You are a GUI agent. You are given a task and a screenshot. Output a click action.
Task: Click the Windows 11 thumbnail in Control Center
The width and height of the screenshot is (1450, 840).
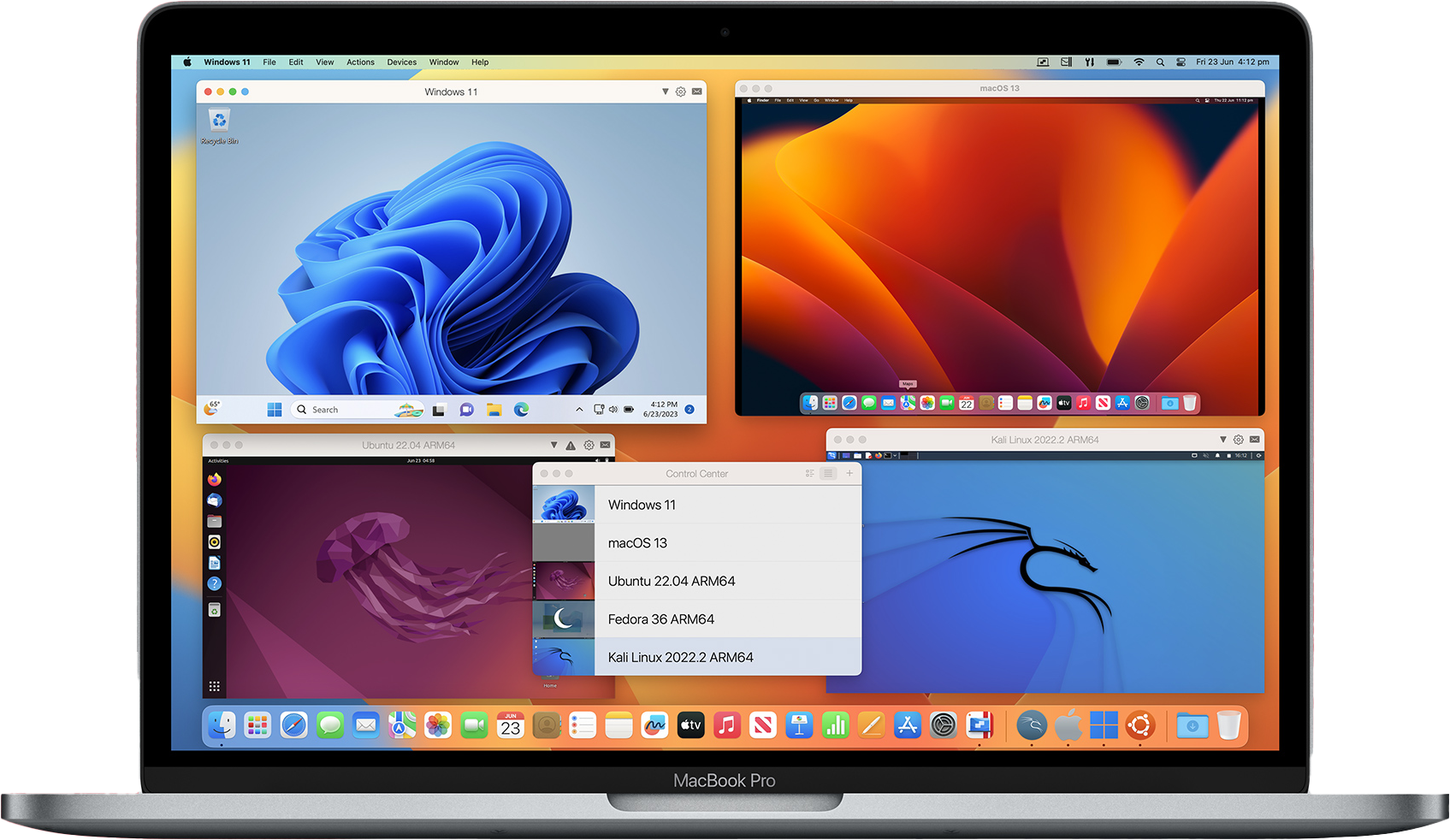click(564, 505)
